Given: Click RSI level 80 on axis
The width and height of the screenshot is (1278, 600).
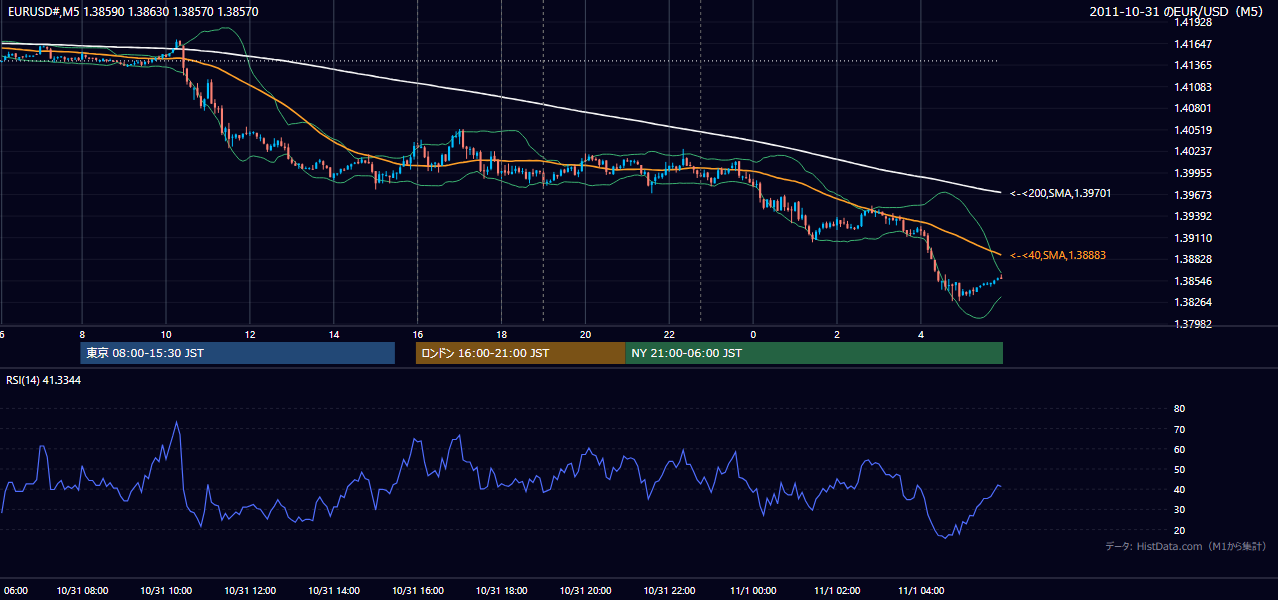Looking at the screenshot, I should 1179,409.
